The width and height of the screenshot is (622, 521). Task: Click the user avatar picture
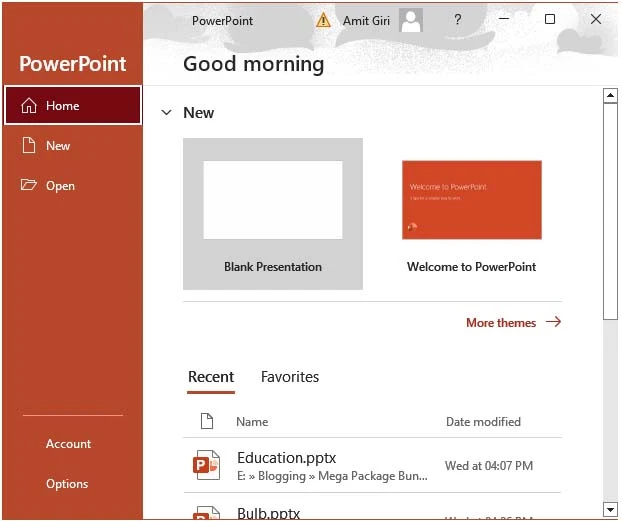411,20
